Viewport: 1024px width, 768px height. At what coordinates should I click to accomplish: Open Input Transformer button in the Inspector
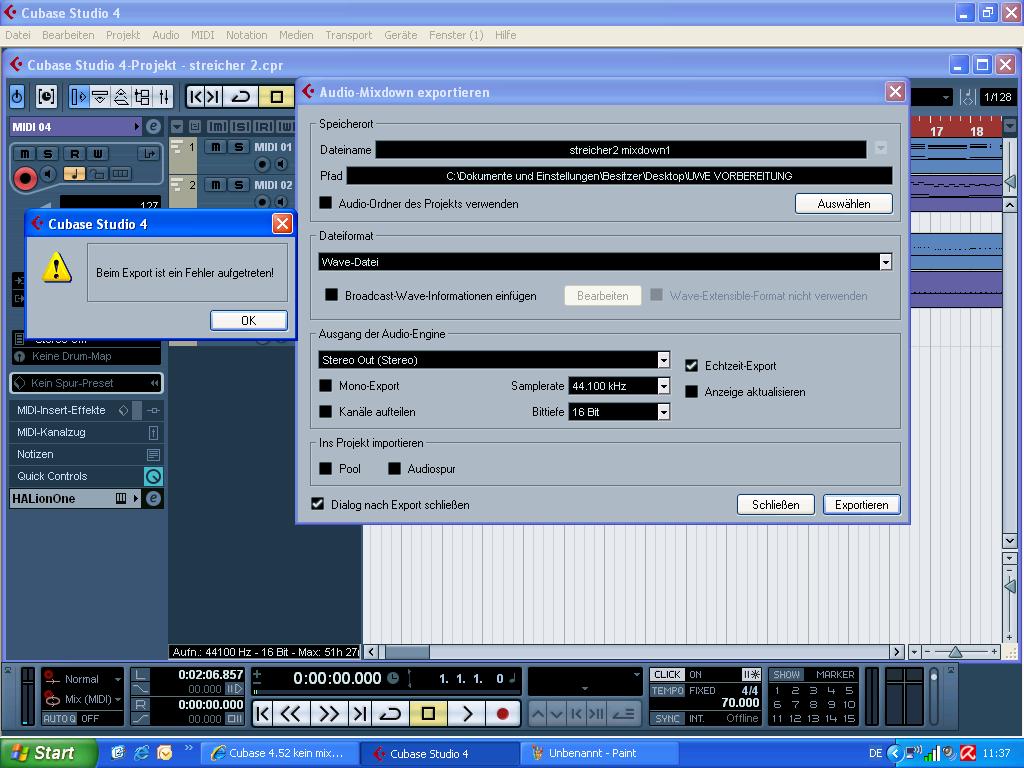[x=149, y=153]
